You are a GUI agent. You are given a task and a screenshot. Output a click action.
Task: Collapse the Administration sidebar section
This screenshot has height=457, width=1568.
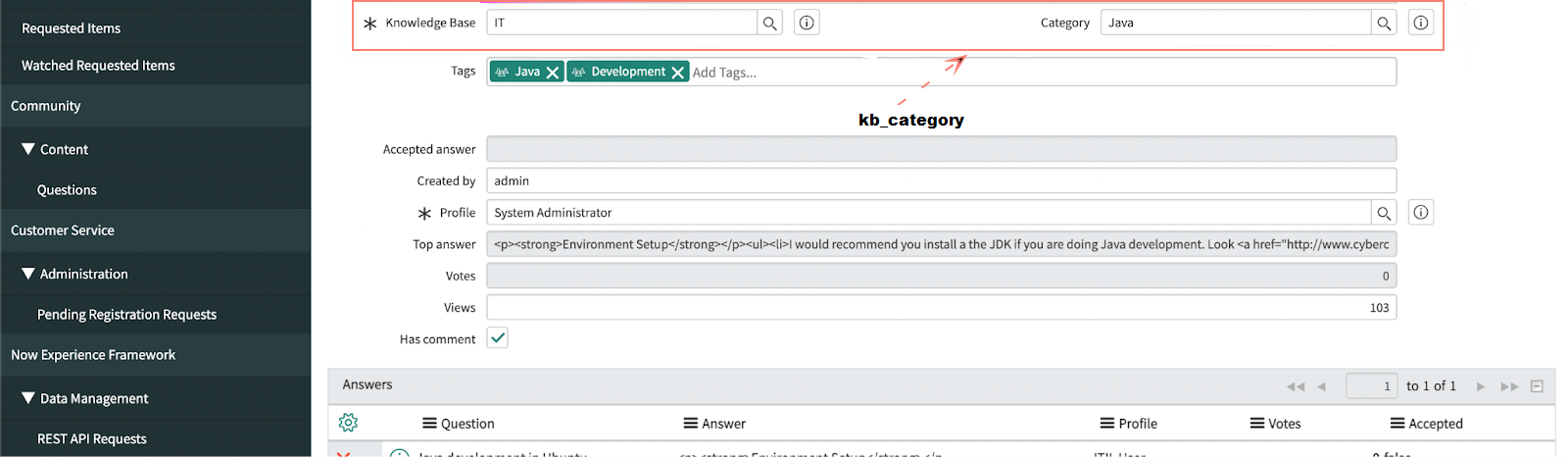click(x=28, y=274)
